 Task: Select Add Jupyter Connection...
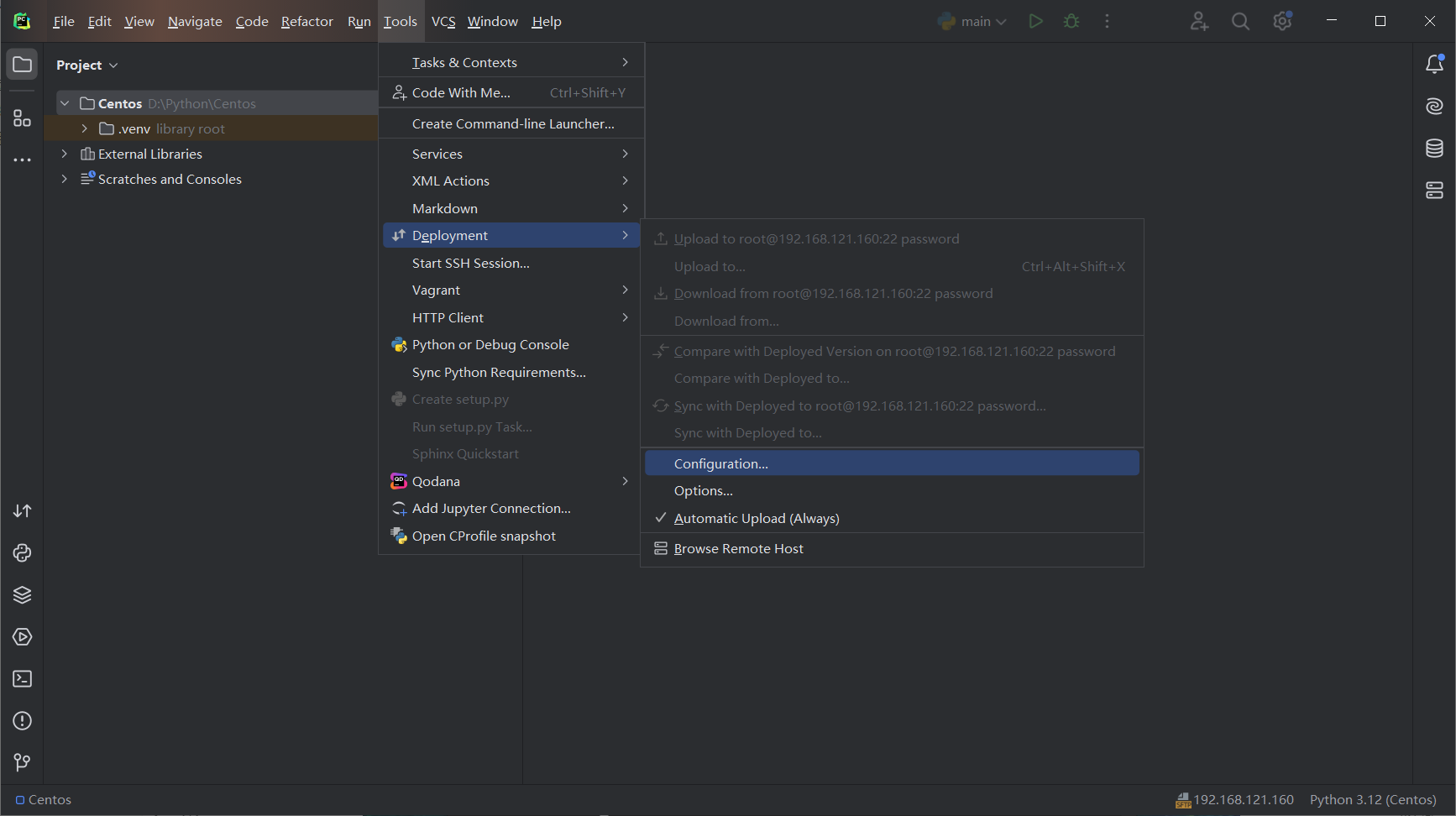(511, 508)
